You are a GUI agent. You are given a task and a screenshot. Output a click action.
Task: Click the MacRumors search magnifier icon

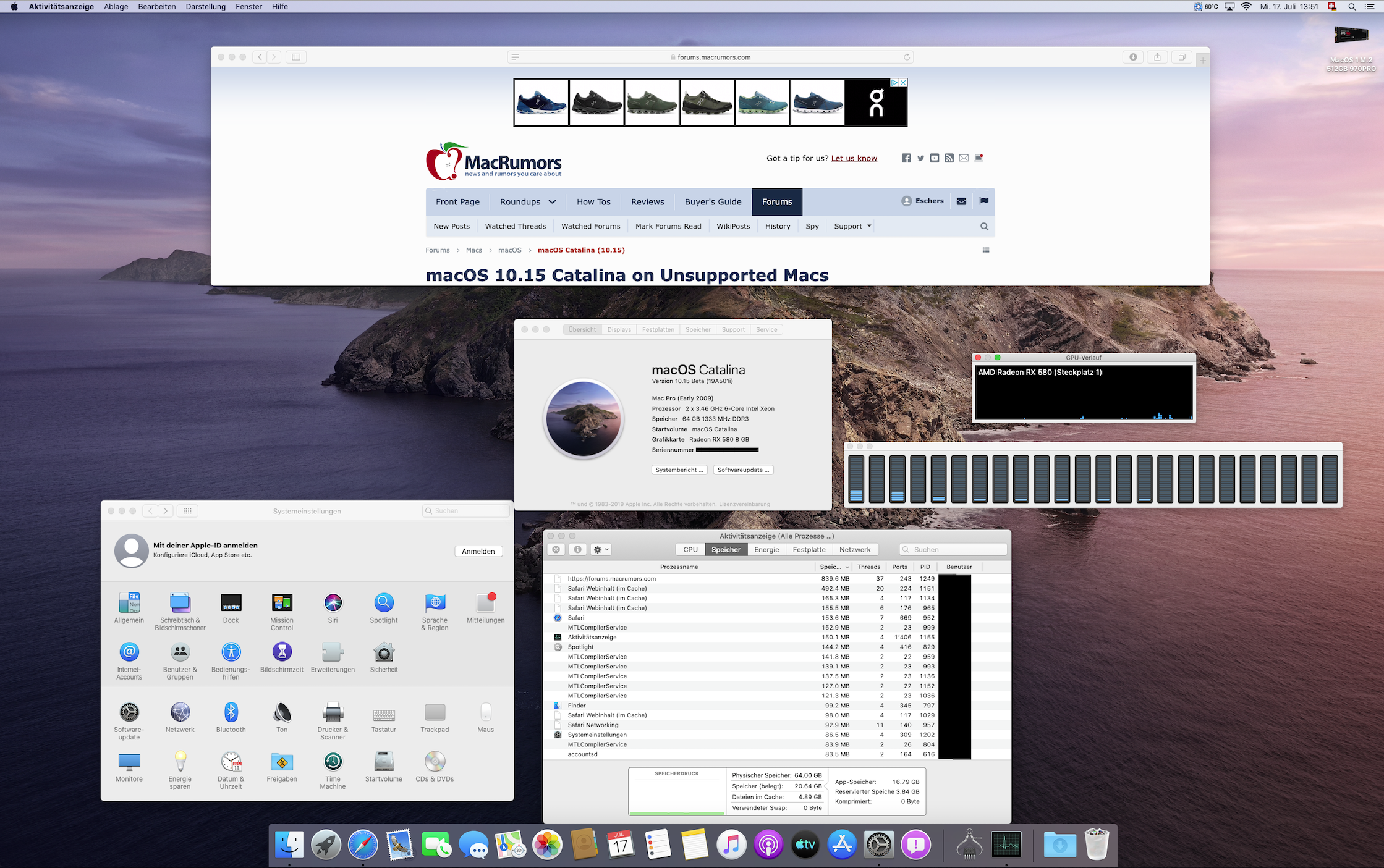[x=984, y=227]
